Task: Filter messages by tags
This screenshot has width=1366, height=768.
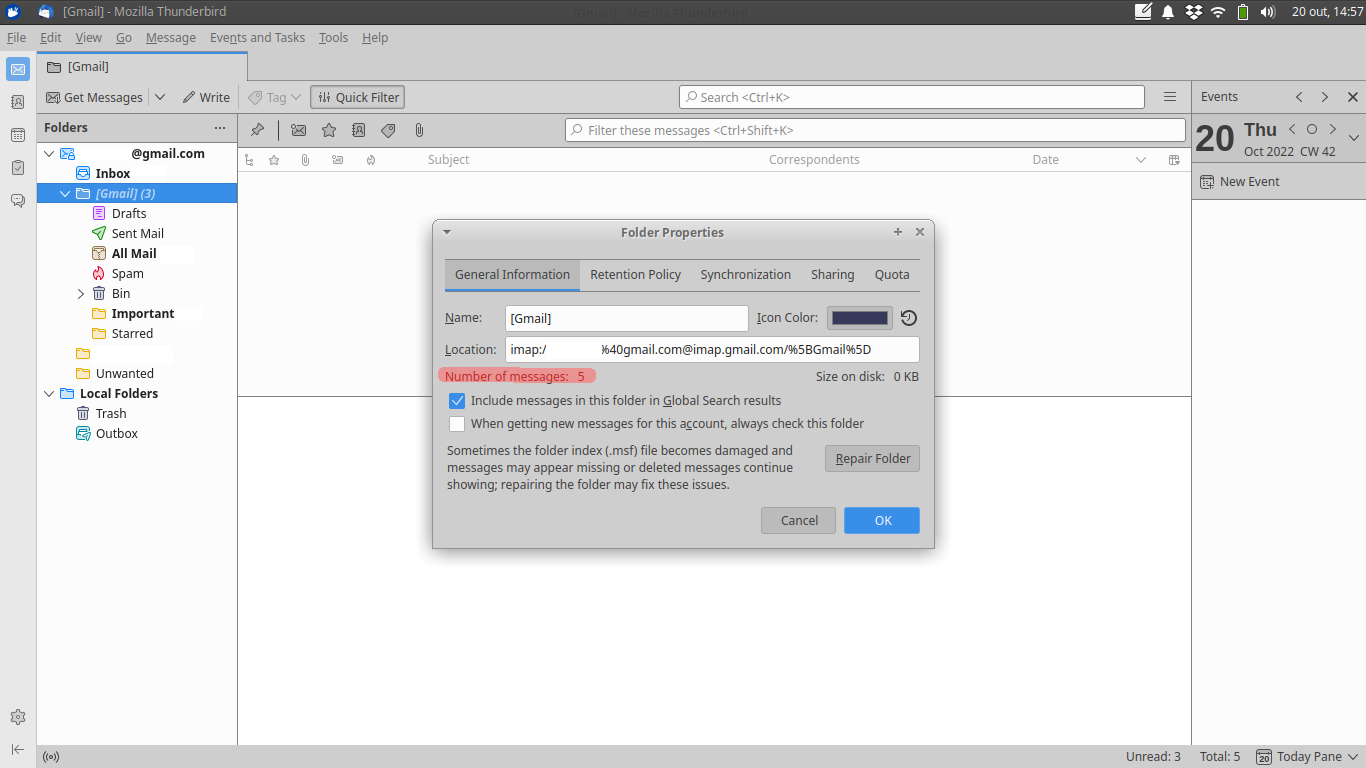Action: tap(388, 130)
